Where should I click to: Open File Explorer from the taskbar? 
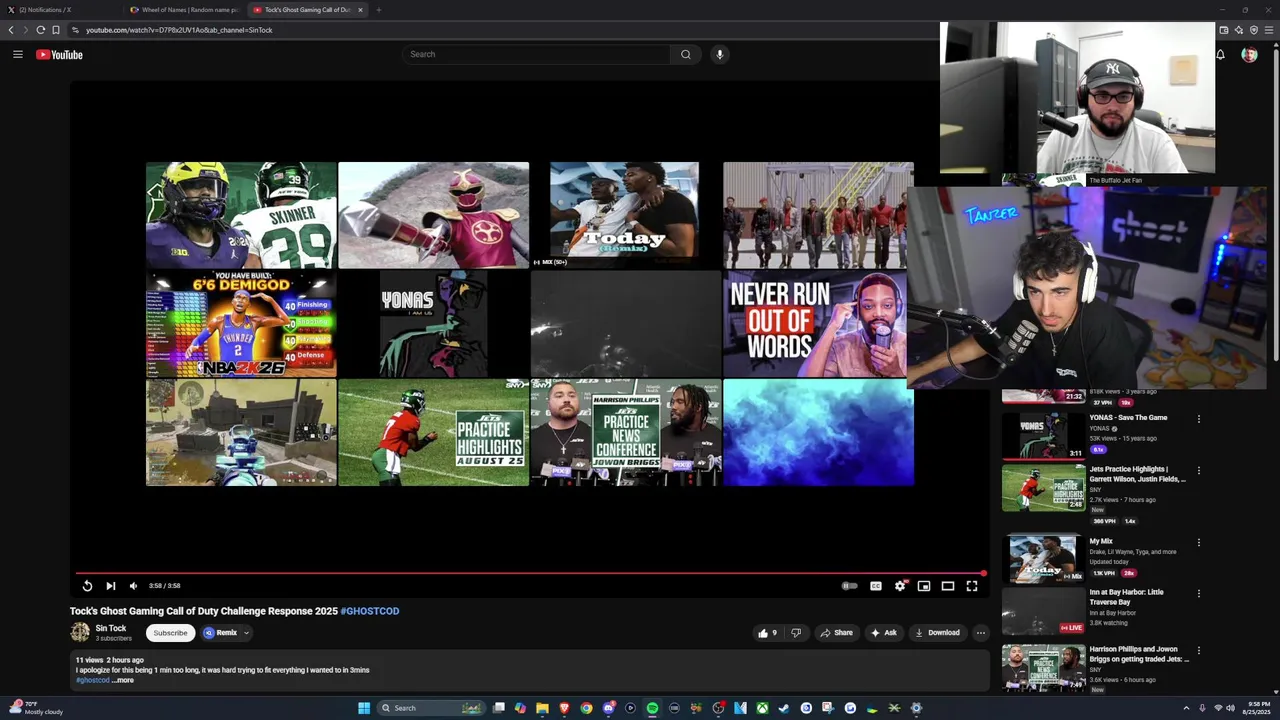click(x=542, y=708)
